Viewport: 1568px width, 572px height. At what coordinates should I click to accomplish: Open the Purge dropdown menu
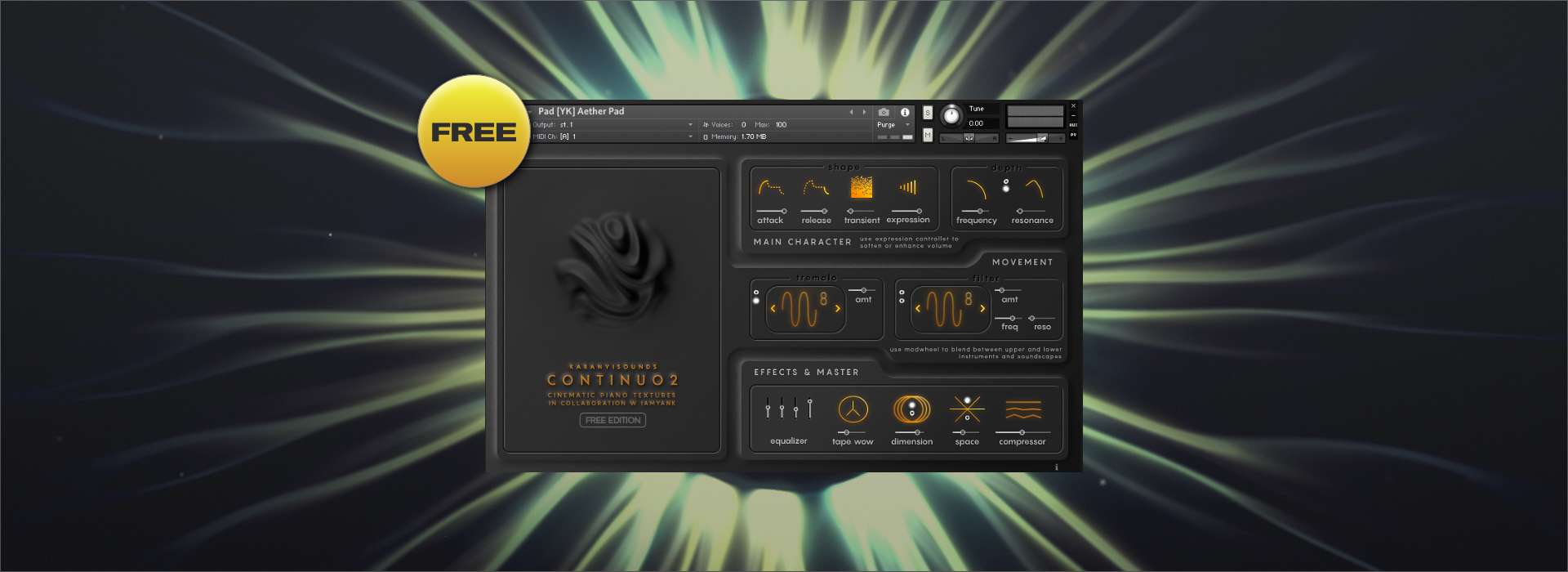coord(893,125)
